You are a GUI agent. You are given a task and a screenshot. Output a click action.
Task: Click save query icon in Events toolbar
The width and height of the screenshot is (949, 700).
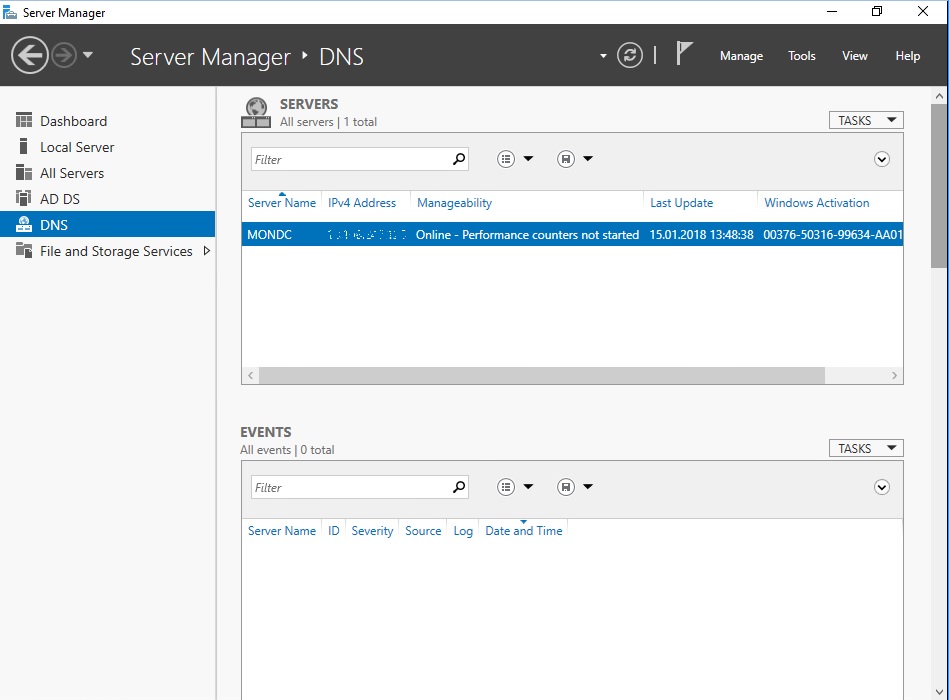(x=566, y=487)
